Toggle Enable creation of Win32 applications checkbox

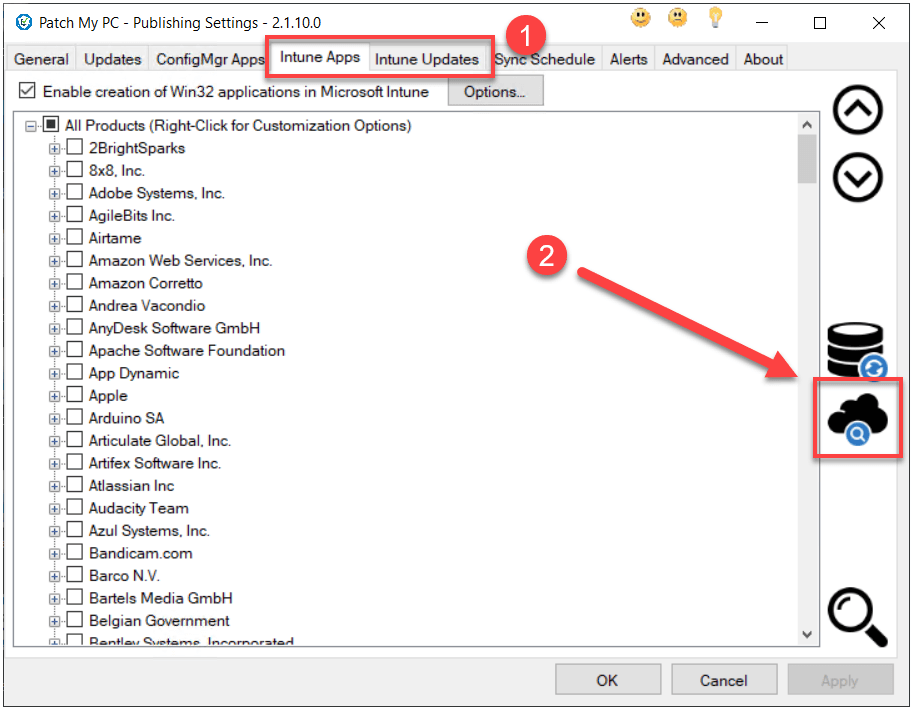click(x=27, y=91)
